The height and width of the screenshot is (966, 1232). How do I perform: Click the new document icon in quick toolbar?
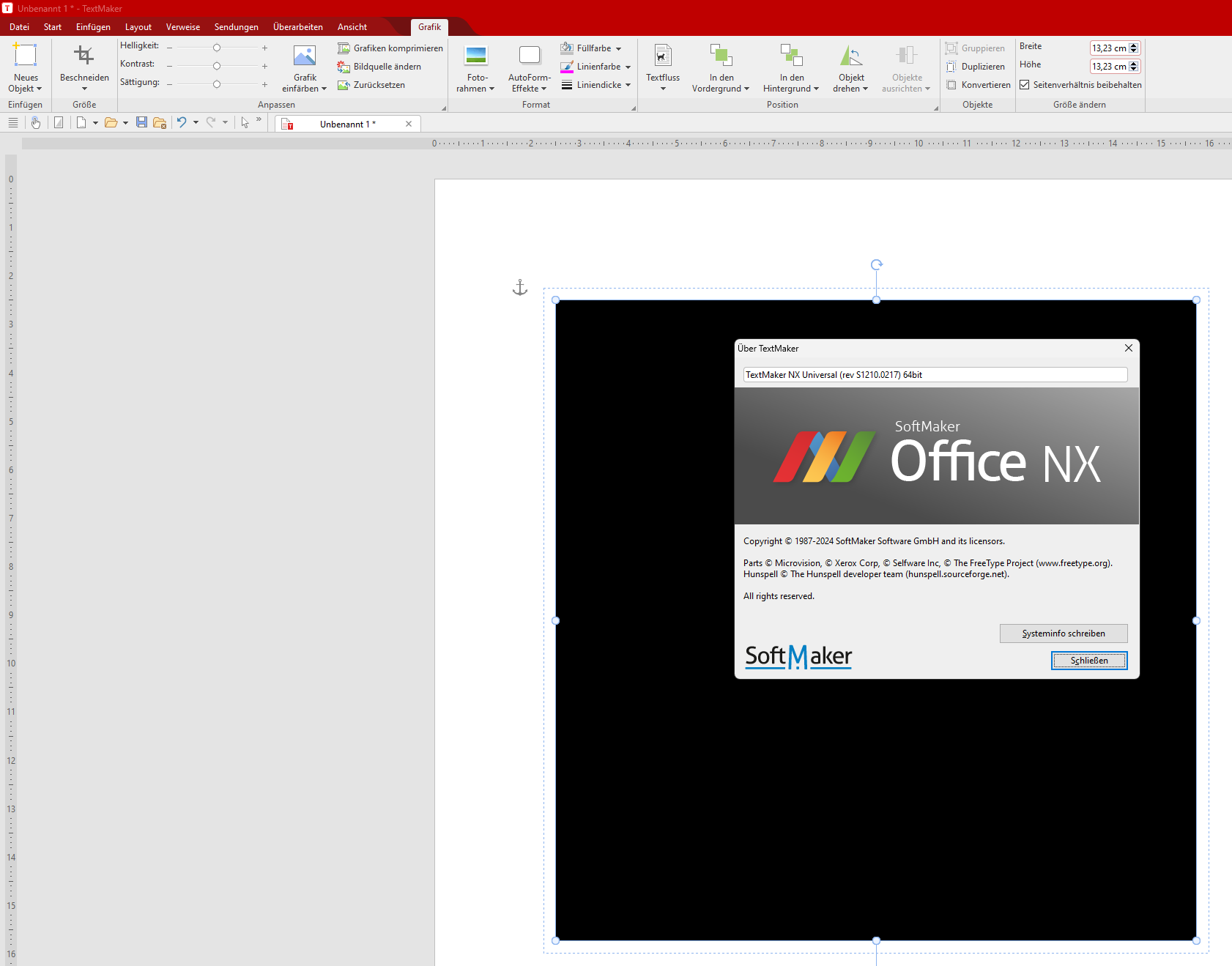pyautogui.click(x=81, y=123)
